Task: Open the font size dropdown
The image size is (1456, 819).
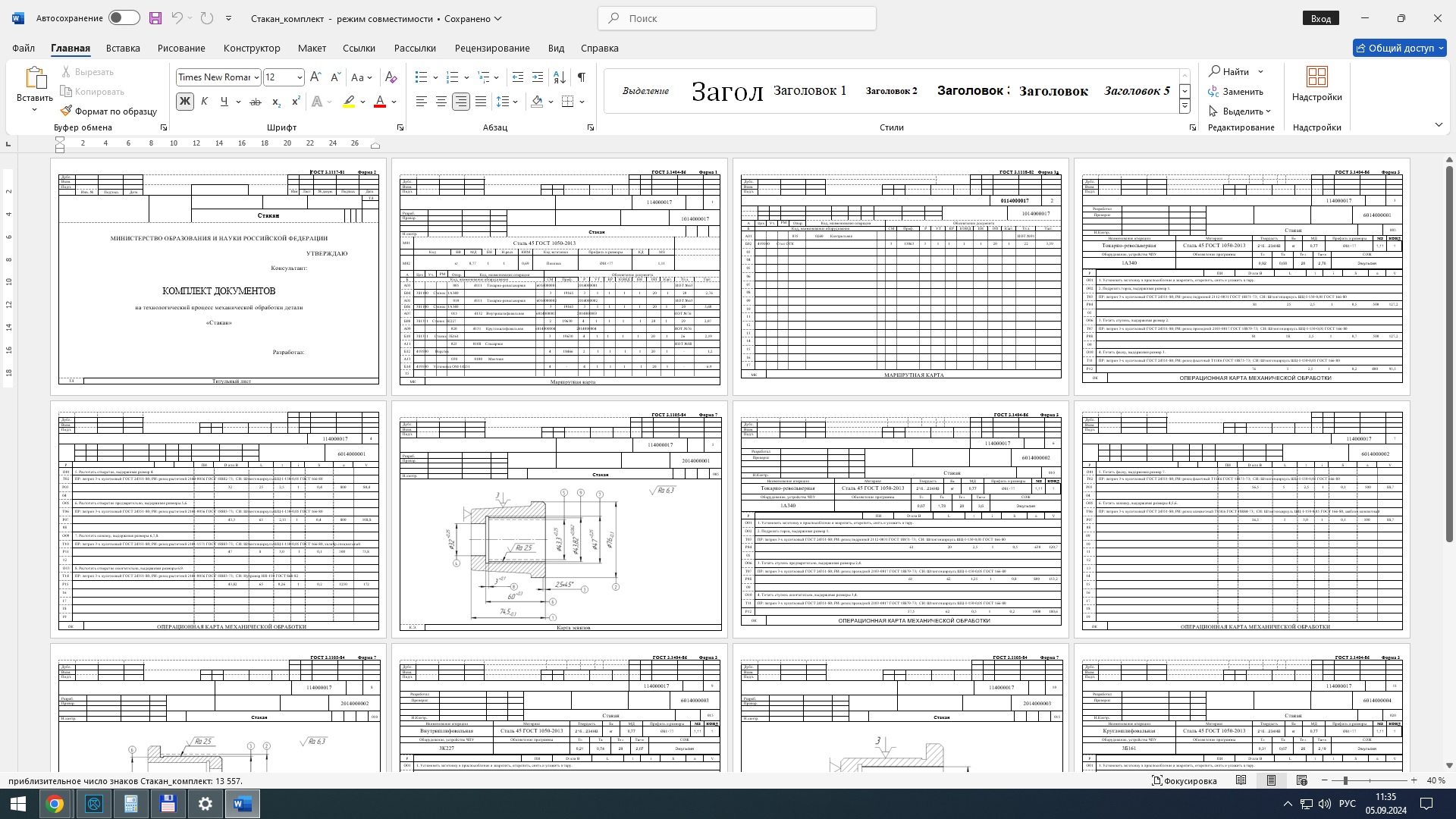Action: point(300,77)
